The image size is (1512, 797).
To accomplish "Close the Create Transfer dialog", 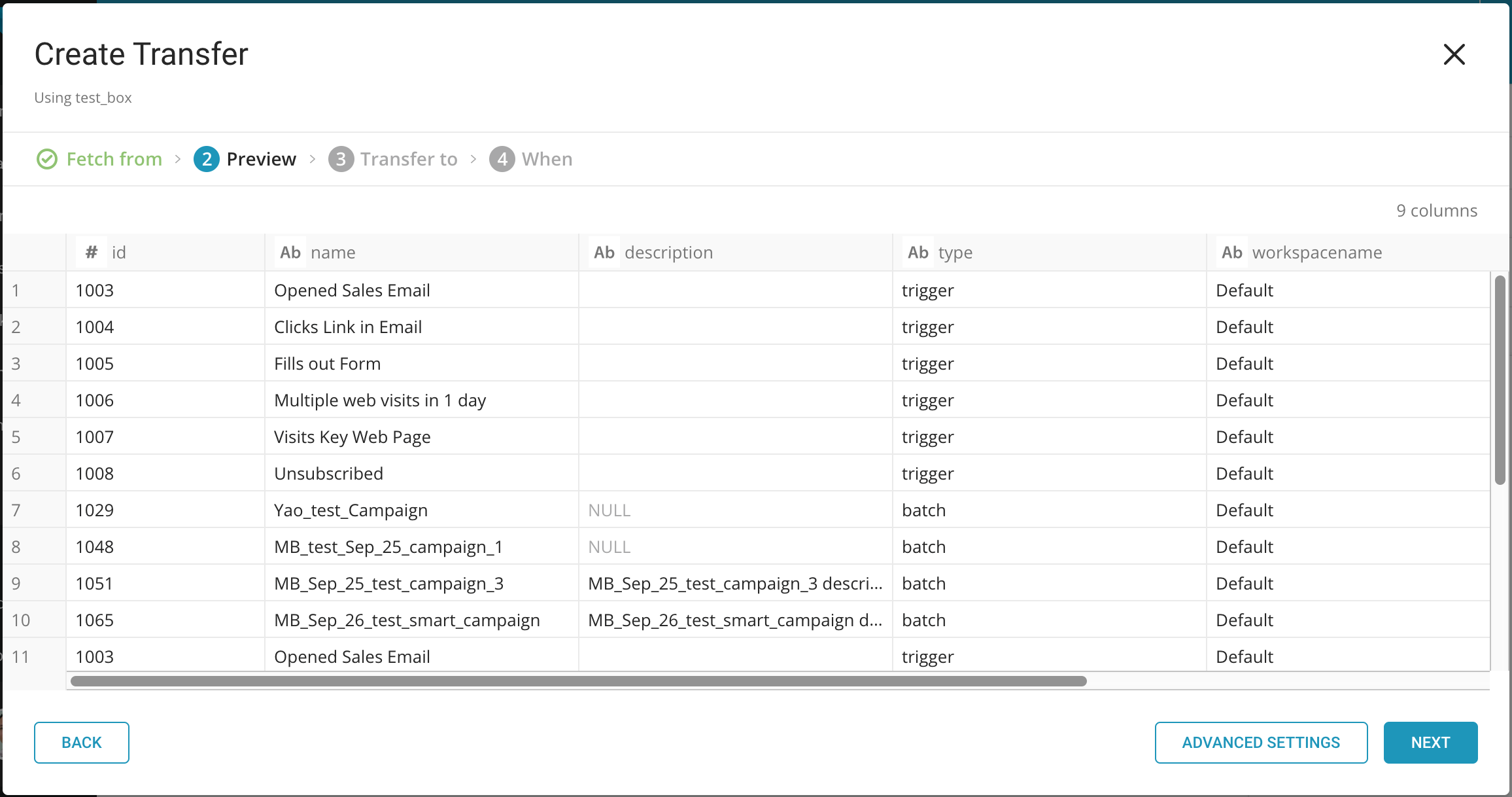I will [x=1454, y=54].
